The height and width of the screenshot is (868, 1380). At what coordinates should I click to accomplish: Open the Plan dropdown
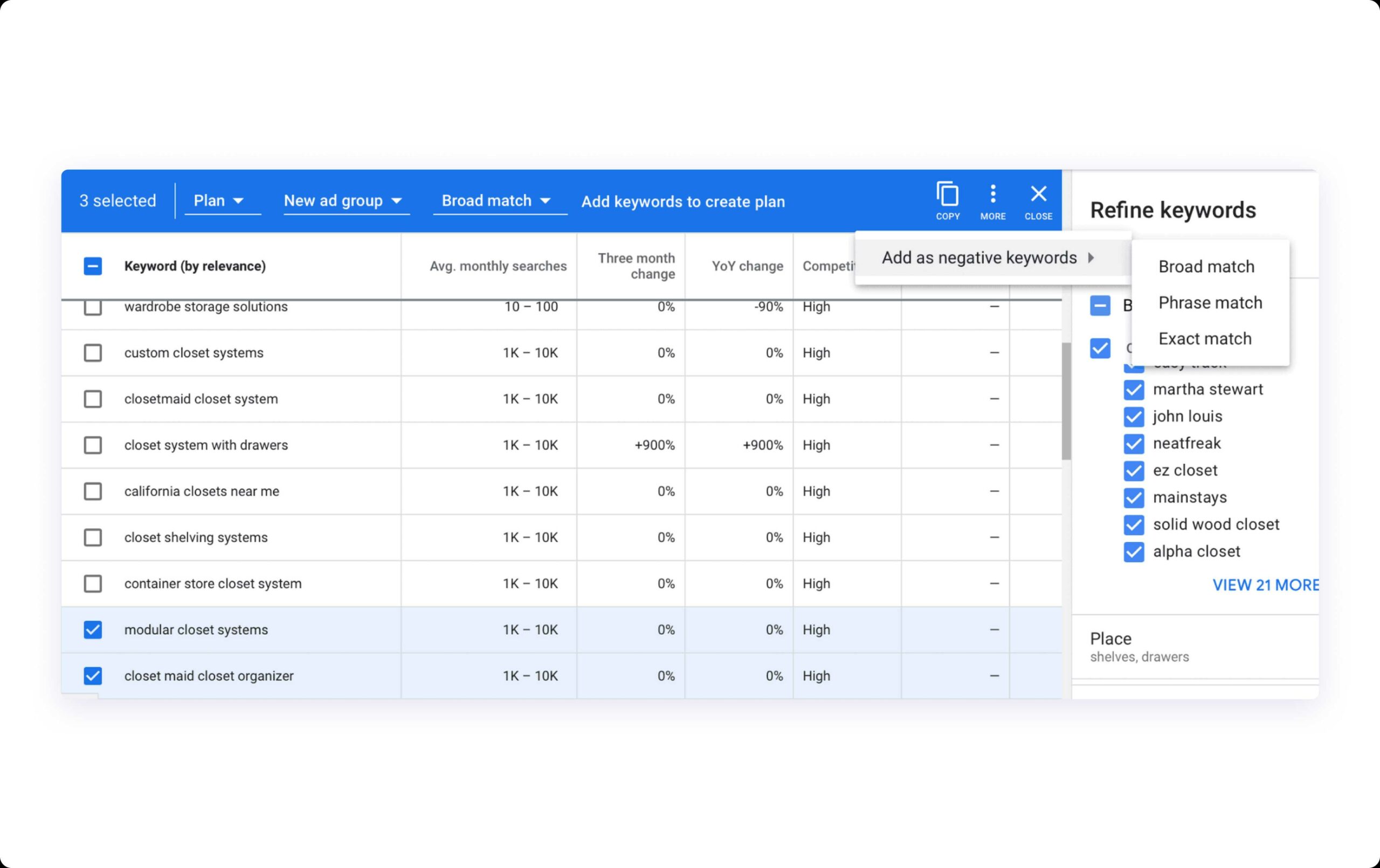click(219, 200)
